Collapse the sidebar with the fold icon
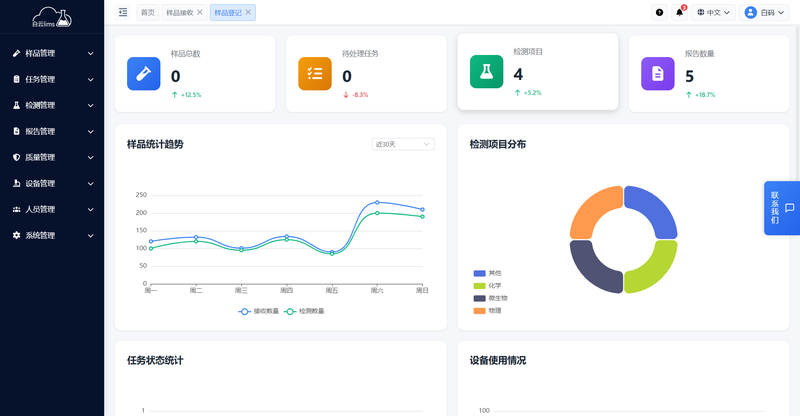The height and width of the screenshot is (416, 800). click(123, 12)
